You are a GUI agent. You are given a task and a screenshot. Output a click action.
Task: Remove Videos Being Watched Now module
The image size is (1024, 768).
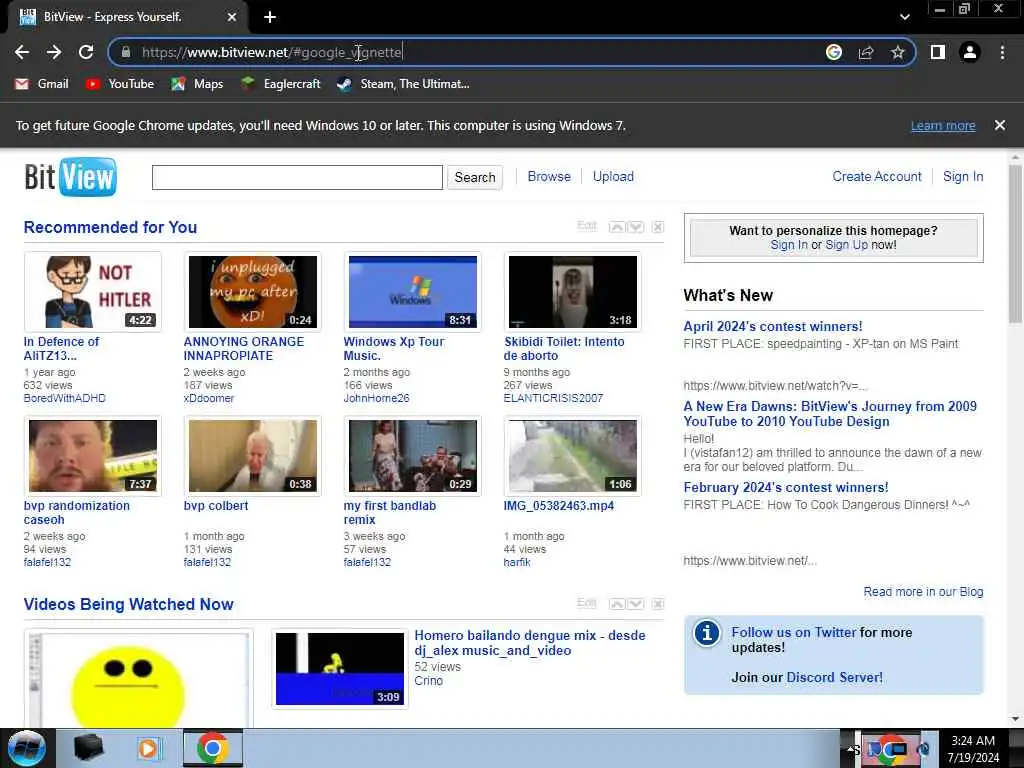pos(658,603)
